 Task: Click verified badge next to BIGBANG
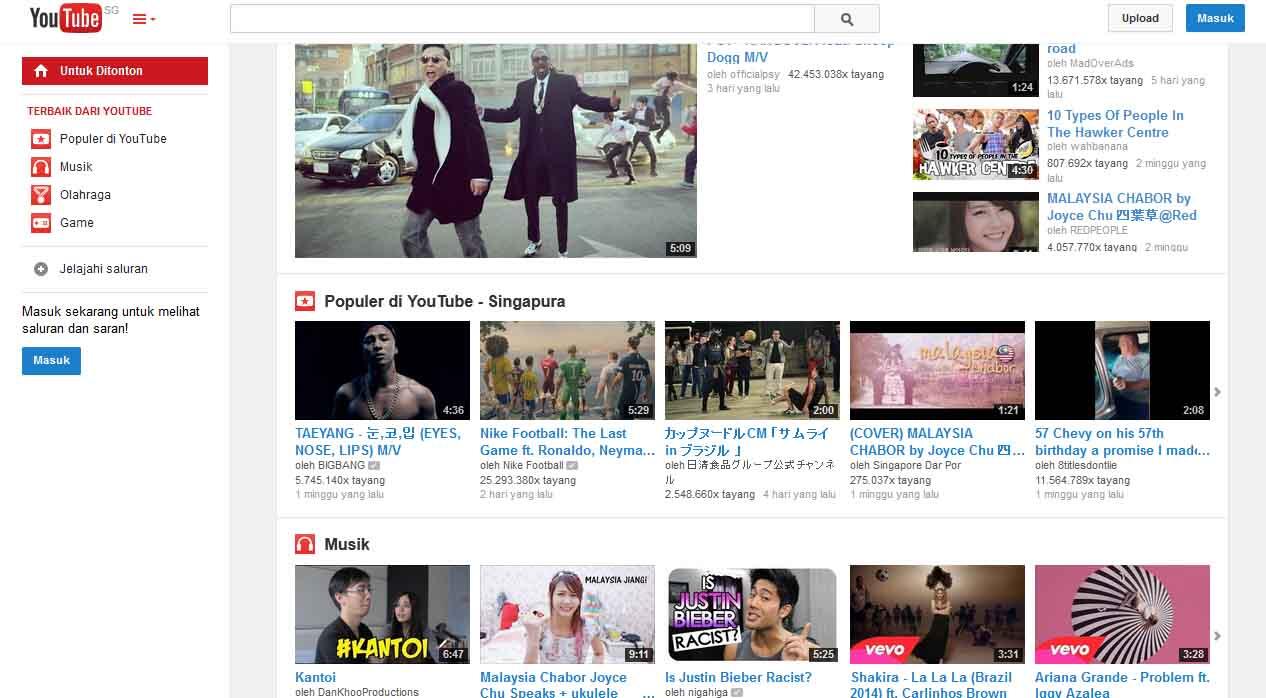pos(373,466)
